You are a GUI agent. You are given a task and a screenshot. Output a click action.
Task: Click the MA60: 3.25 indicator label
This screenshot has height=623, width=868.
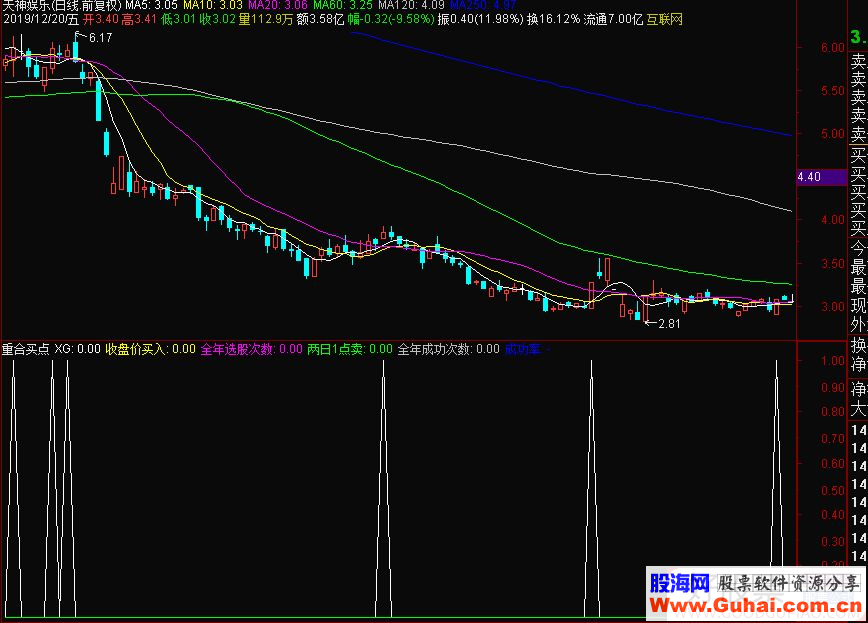coord(343,5)
